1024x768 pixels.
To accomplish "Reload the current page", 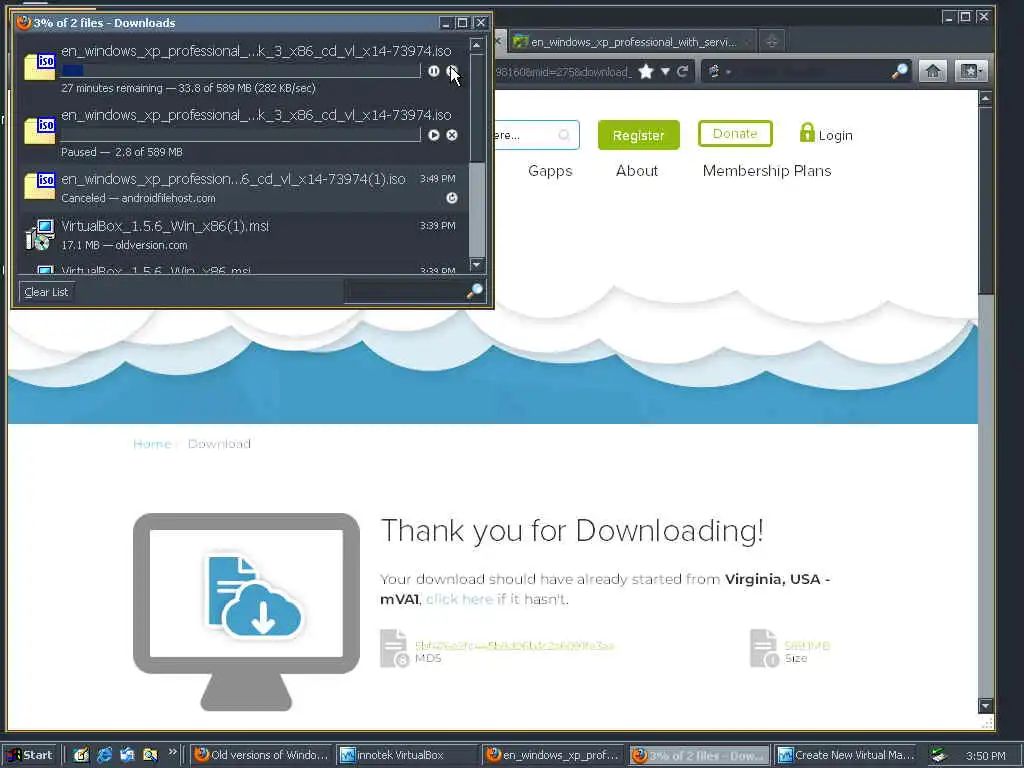I will point(682,71).
